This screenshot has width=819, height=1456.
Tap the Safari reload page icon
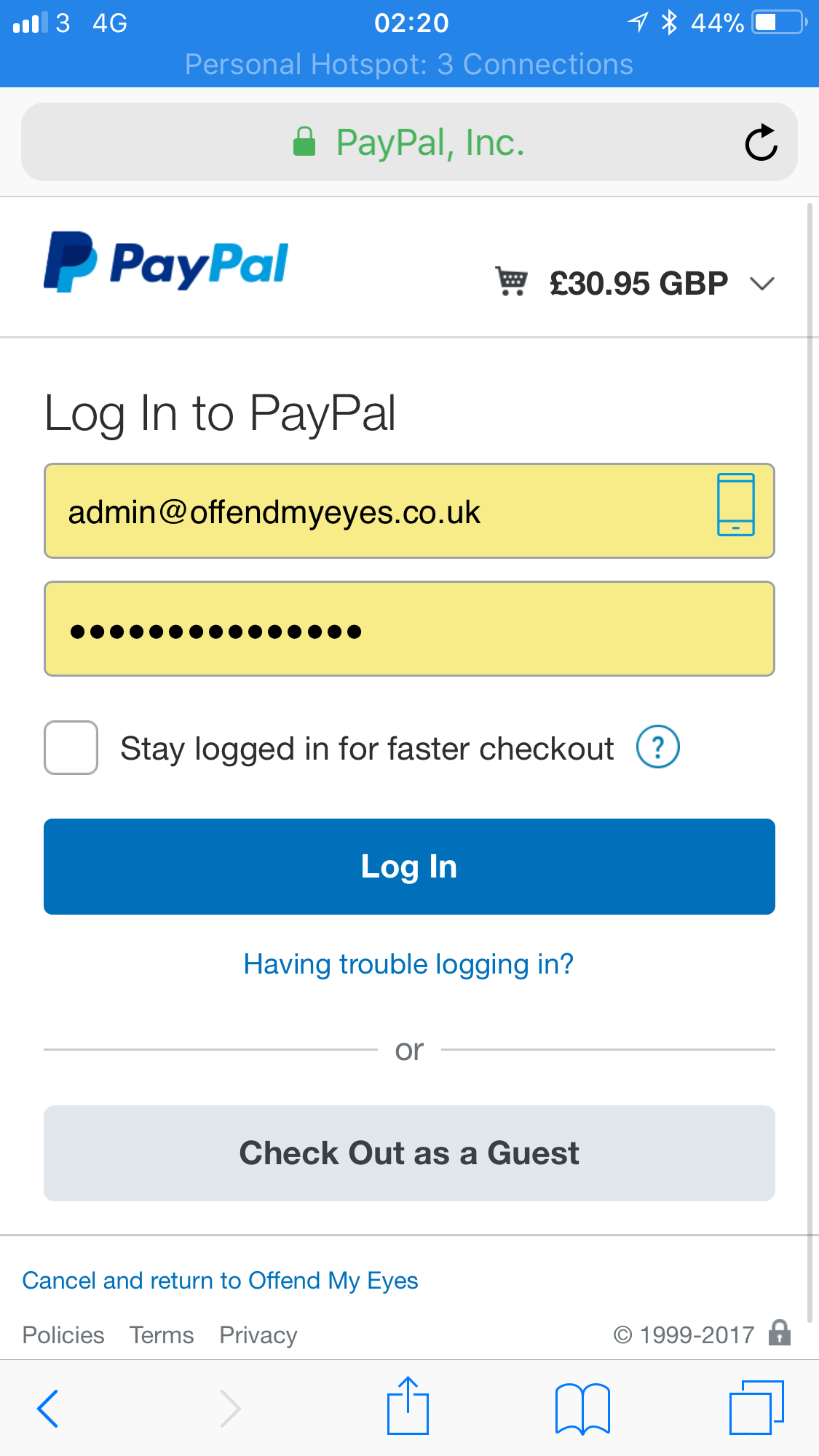(761, 142)
